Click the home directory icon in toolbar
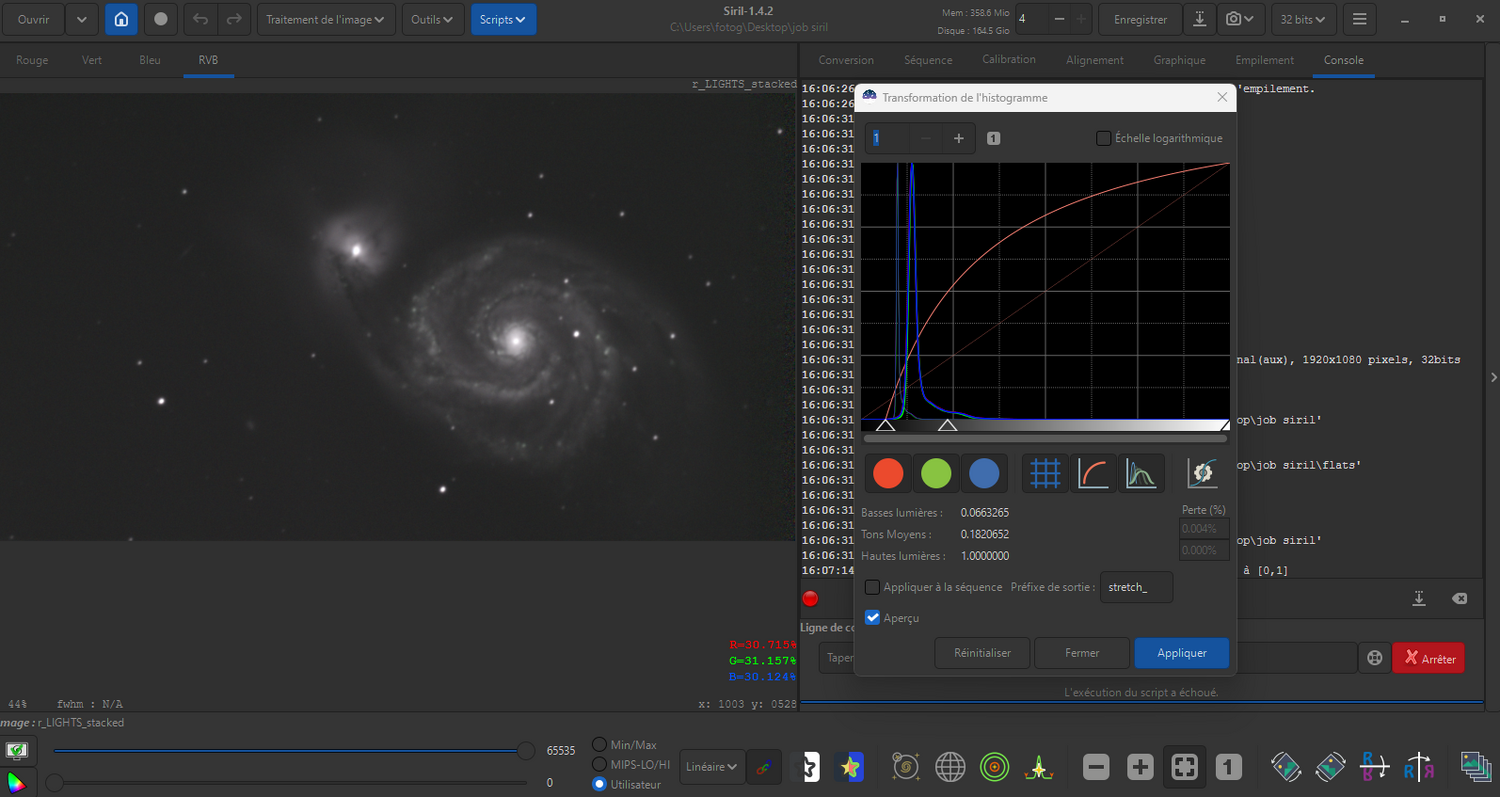Viewport: 1500px width, 797px height. pos(121,19)
